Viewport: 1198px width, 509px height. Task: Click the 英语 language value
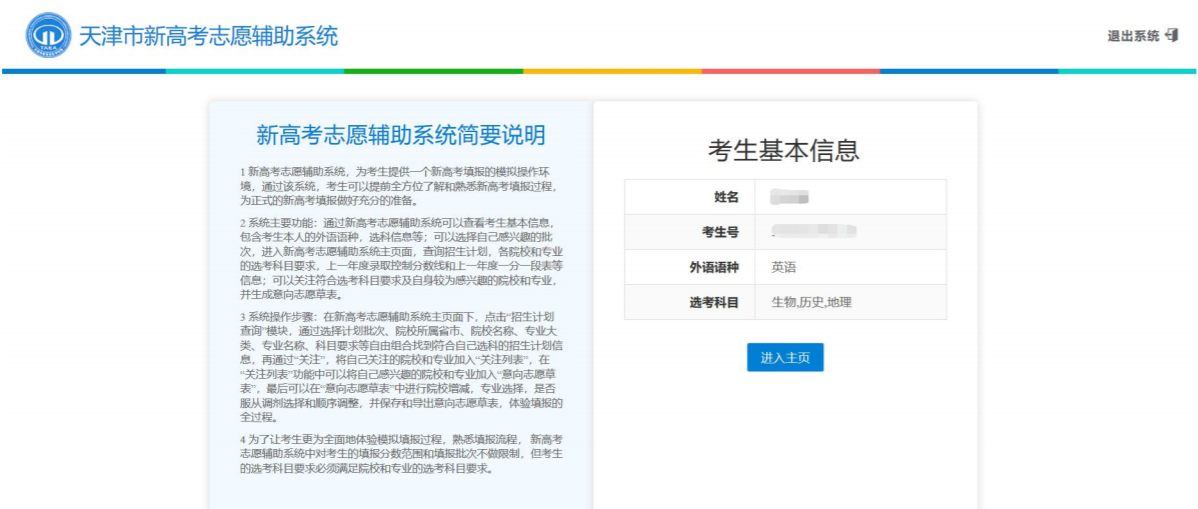784,267
